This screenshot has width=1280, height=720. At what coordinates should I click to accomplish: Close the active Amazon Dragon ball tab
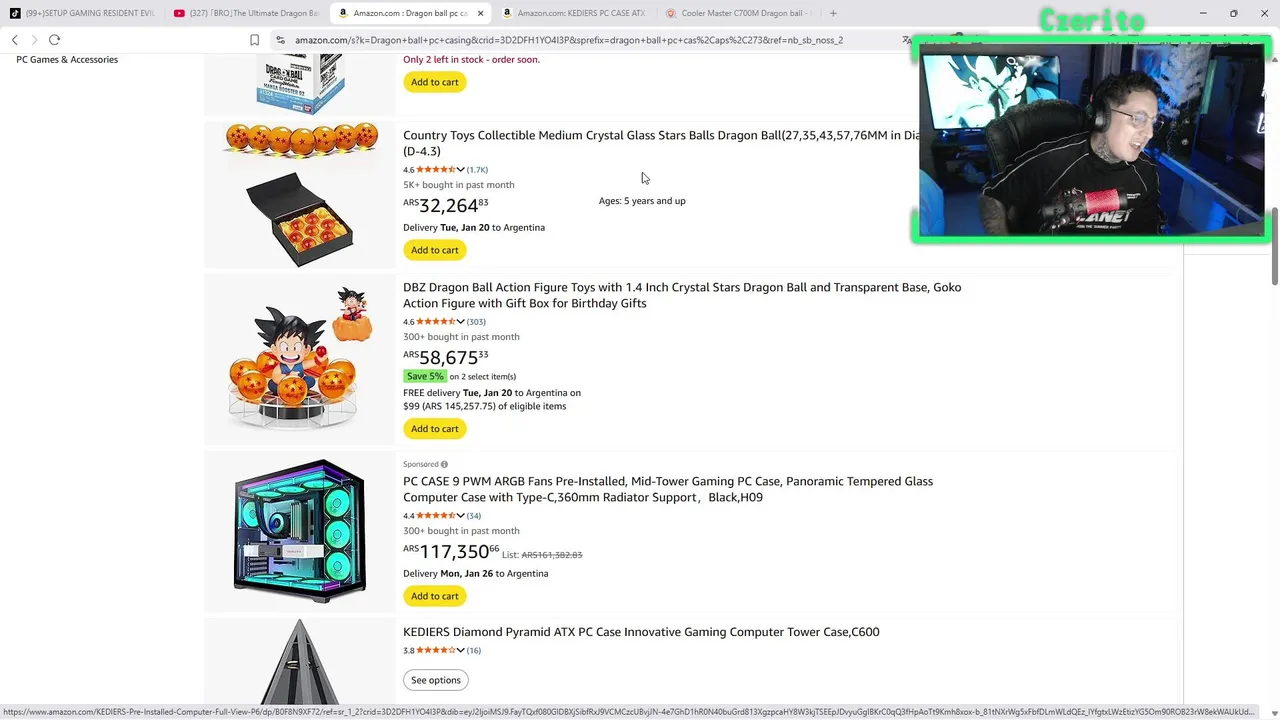pyautogui.click(x=480, y=13)
